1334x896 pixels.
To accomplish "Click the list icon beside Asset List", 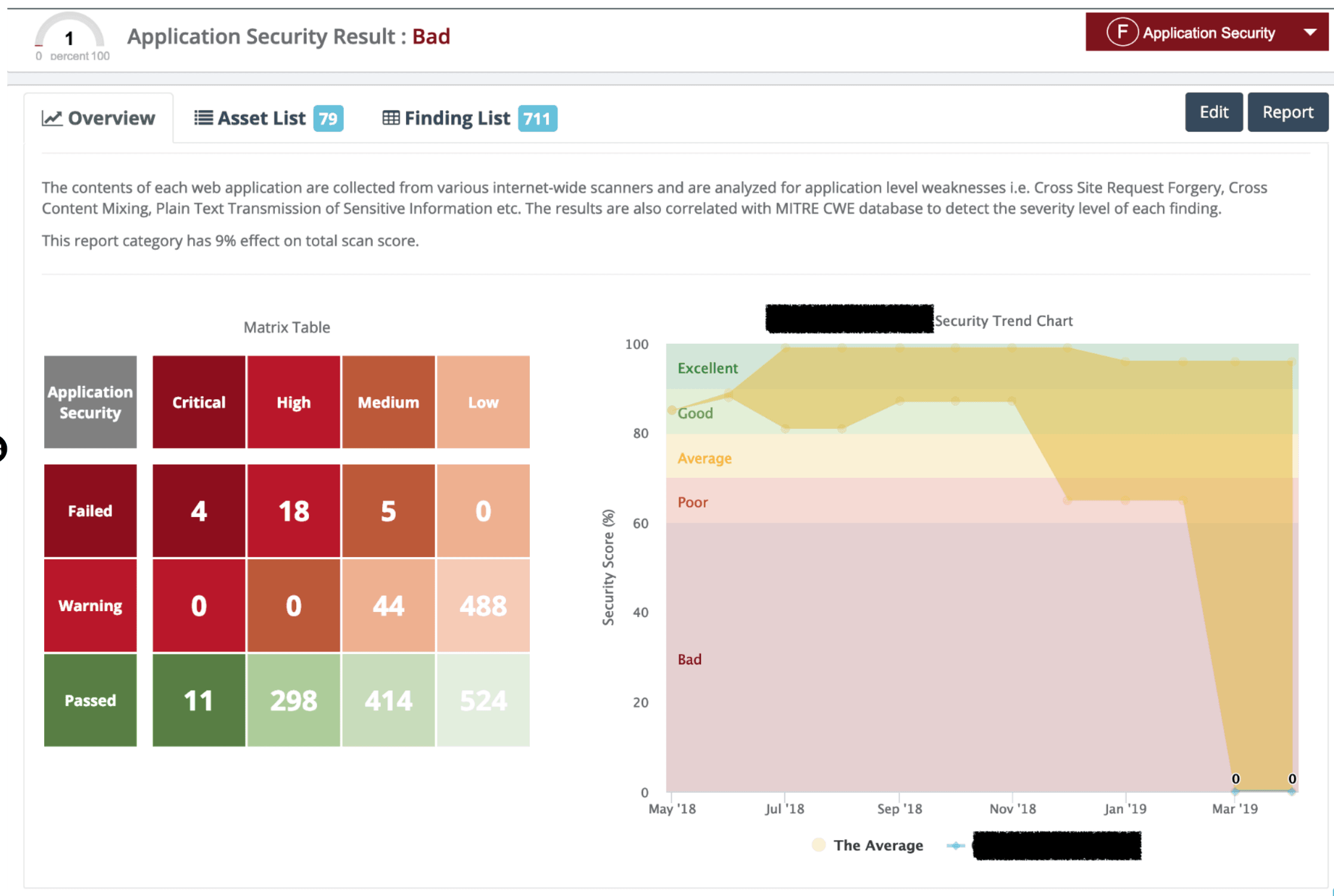I will [203, 117].
